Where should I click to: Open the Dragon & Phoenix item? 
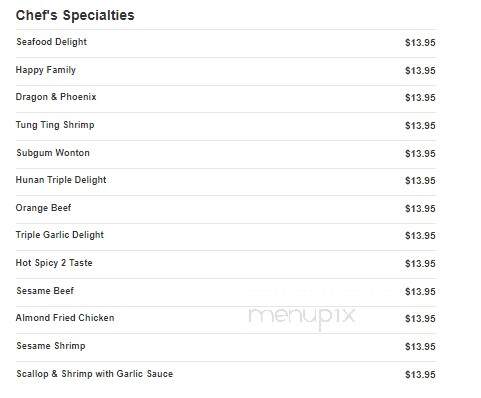click(56, 97)
